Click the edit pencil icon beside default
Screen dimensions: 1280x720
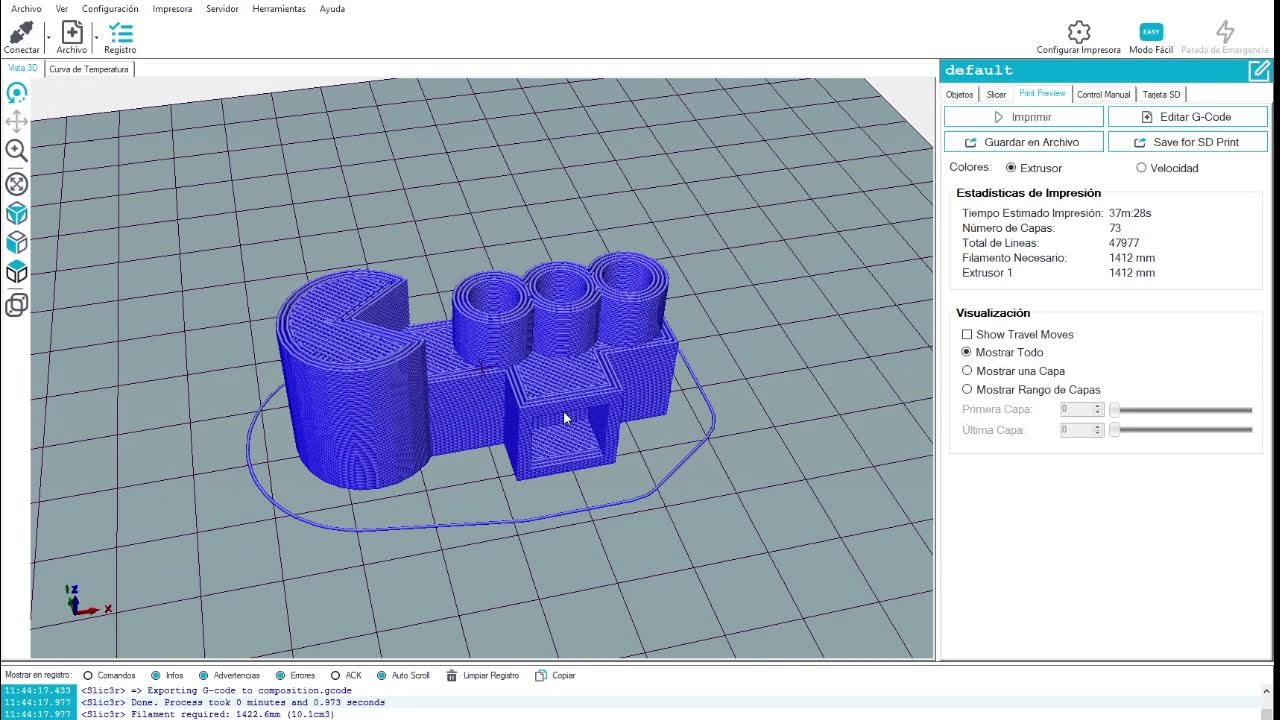point(1259,70)
